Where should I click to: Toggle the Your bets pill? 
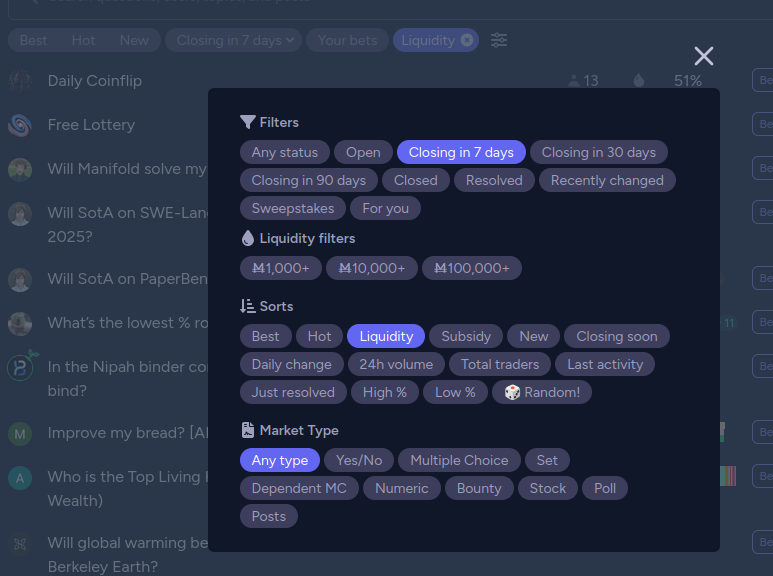(x=347, y=40)
